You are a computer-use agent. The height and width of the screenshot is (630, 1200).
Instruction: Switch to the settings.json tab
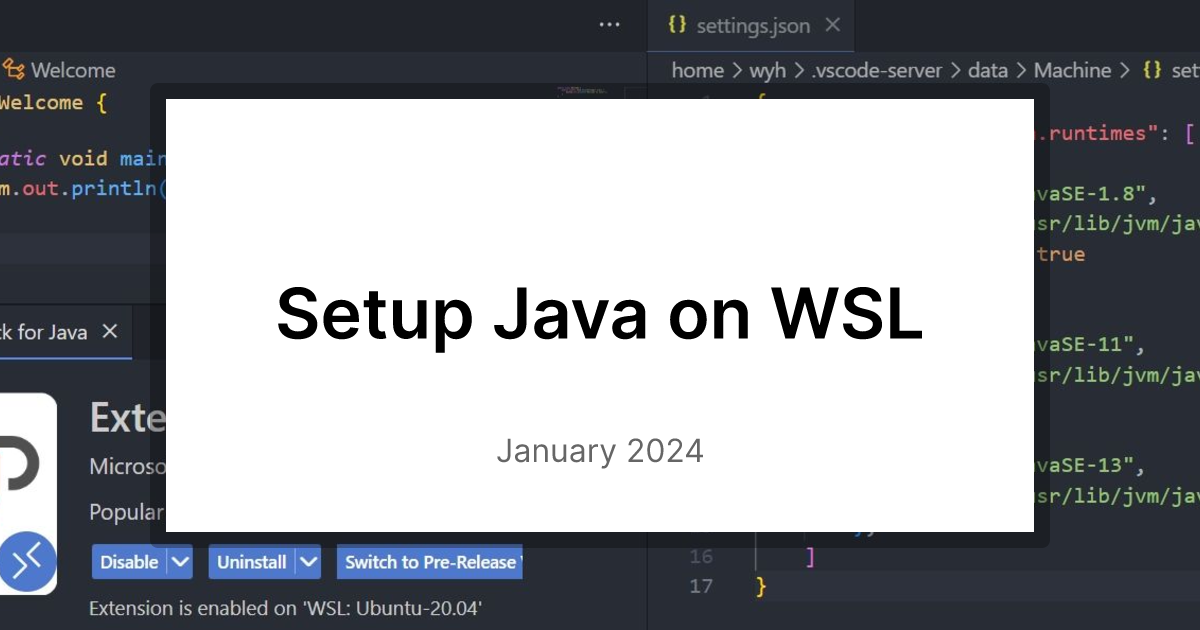pos(752,26)
